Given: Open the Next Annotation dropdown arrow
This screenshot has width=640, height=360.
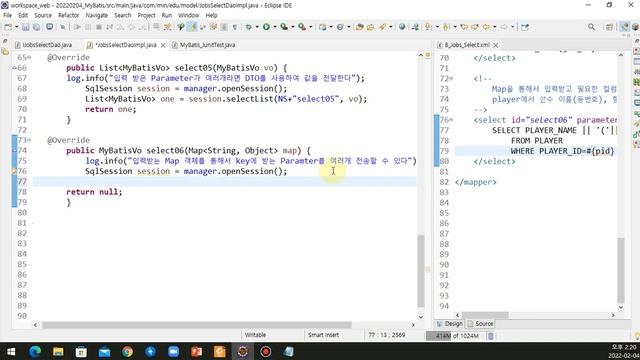Looking at the screenshot, I should point(437,27).
